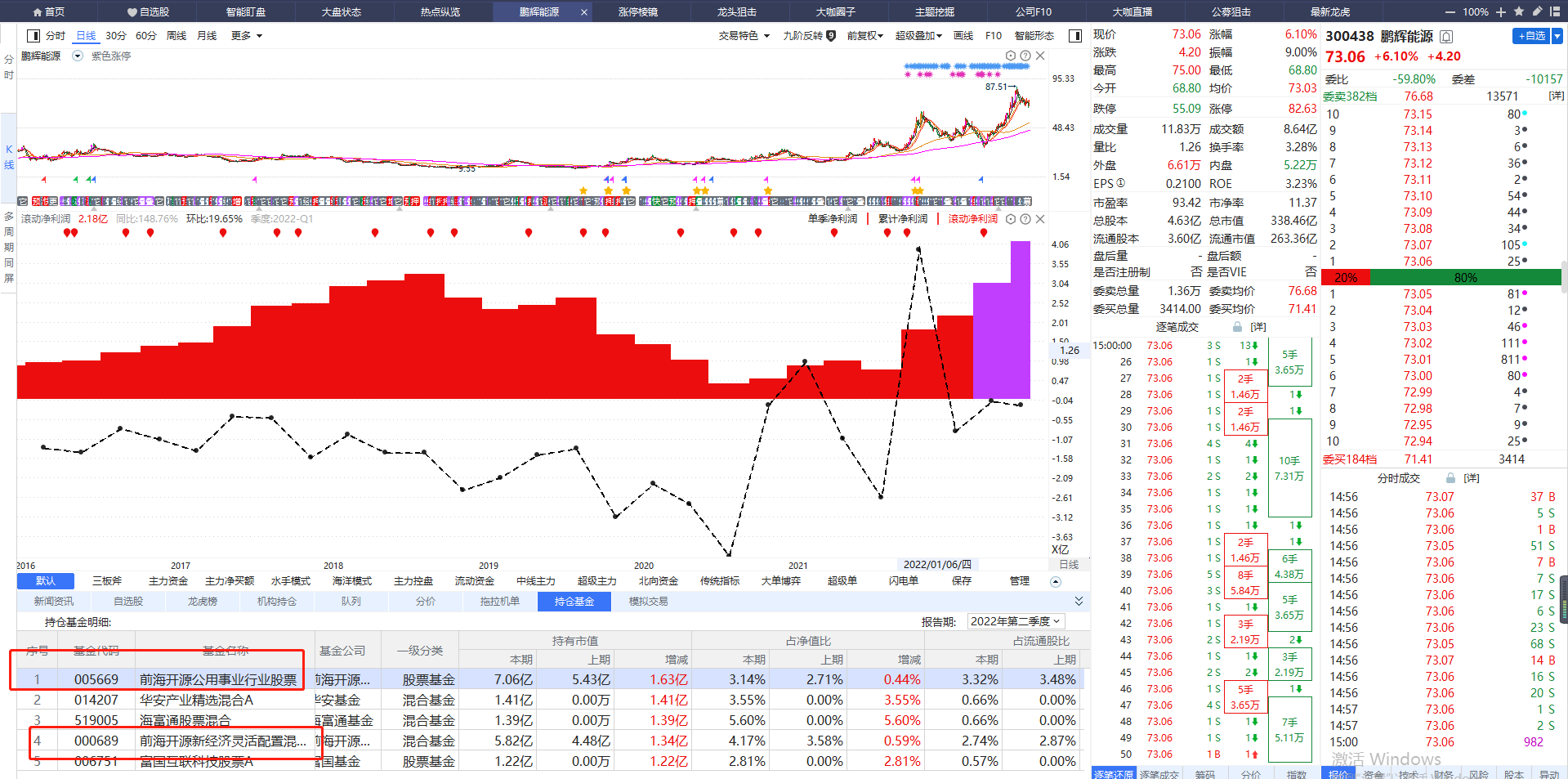Open the 交易特色 dropdown
The width and height of the screenshot is (1568, 779).
tap(744, 35)
